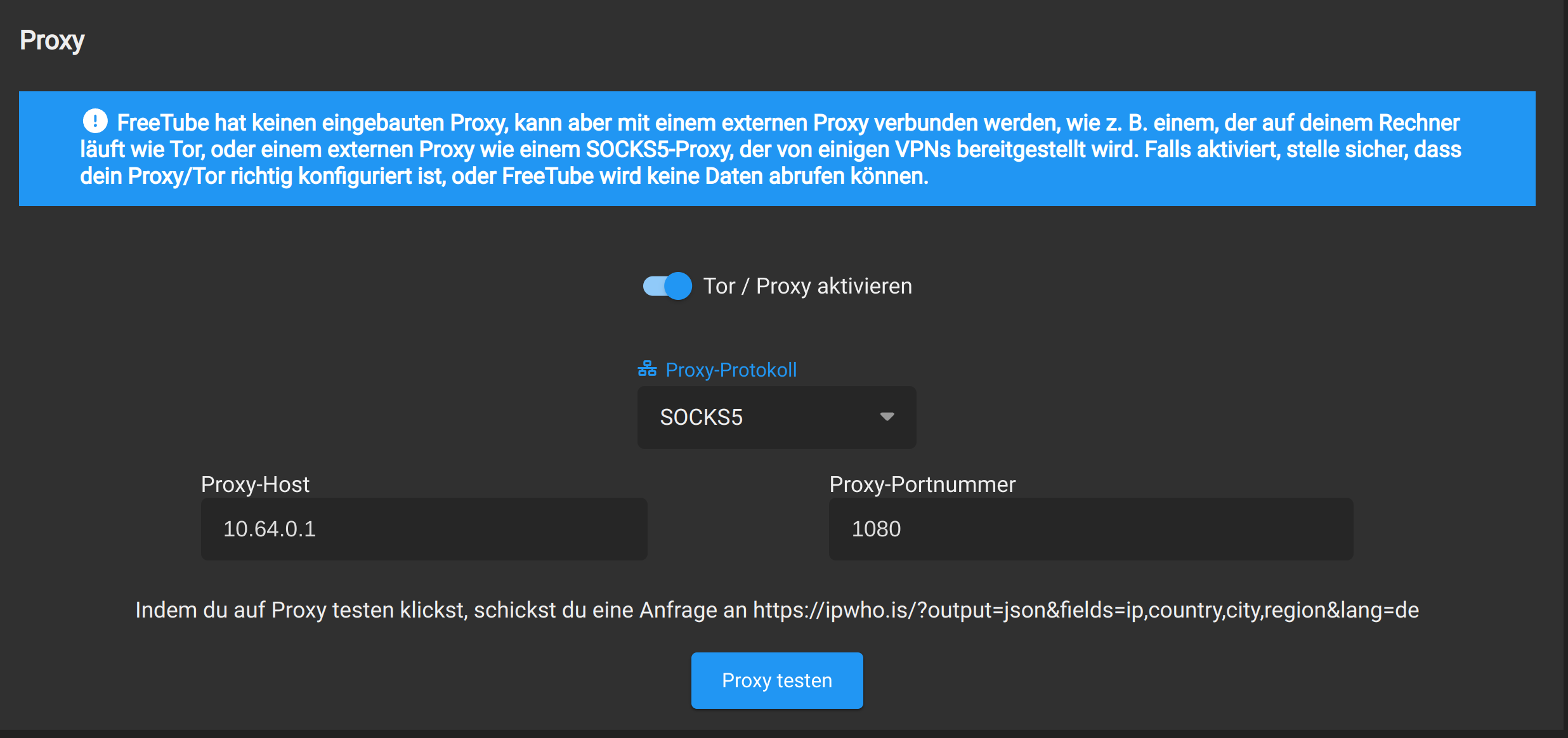The image size is (1568, 738).
Task: Collapse the Proxy section heading
Action: click(52, 40)
